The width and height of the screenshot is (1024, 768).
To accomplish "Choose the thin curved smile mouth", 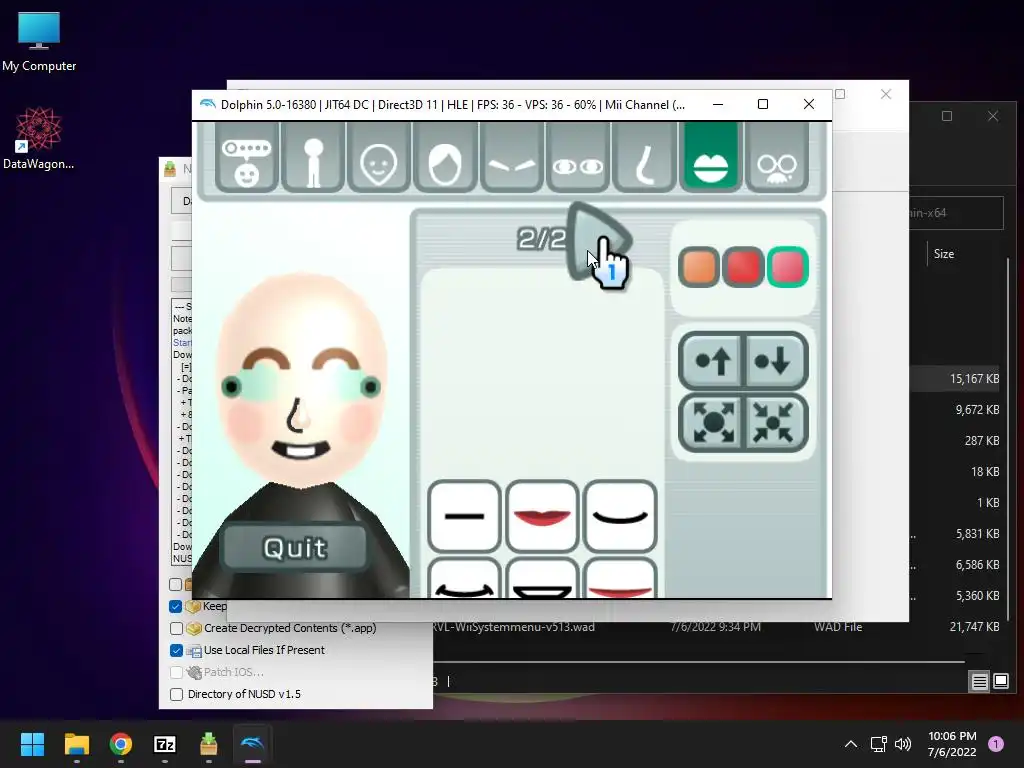I will [620, 516].
